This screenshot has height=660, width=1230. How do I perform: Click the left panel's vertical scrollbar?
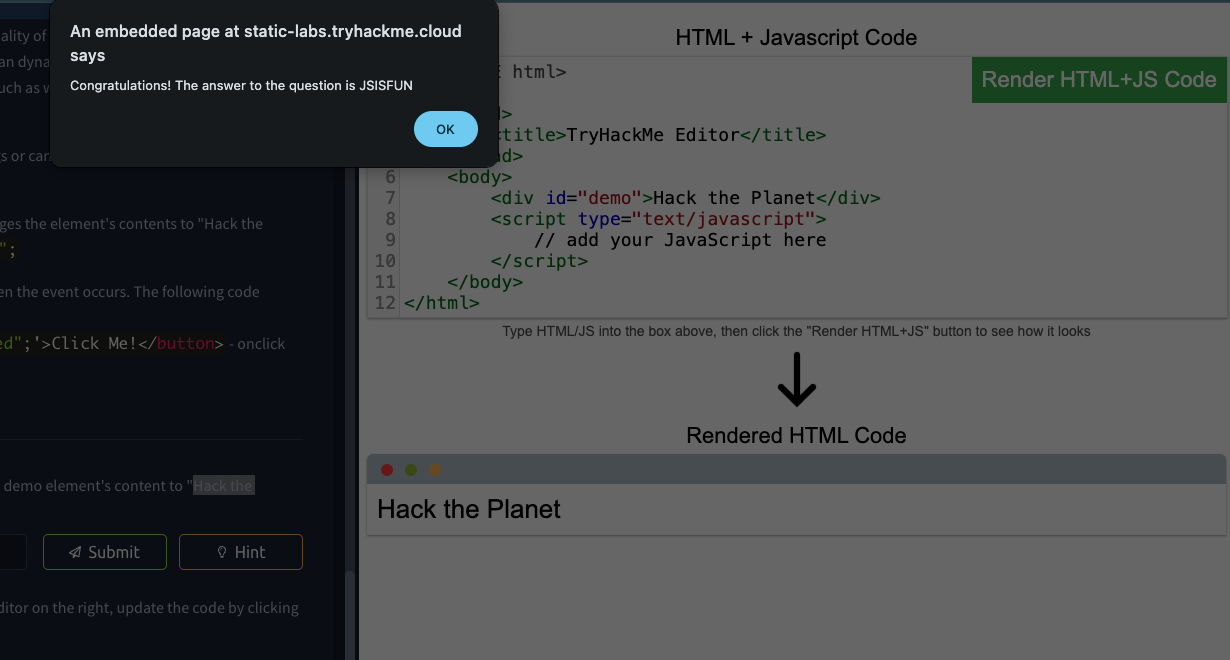tap(350, 612)
